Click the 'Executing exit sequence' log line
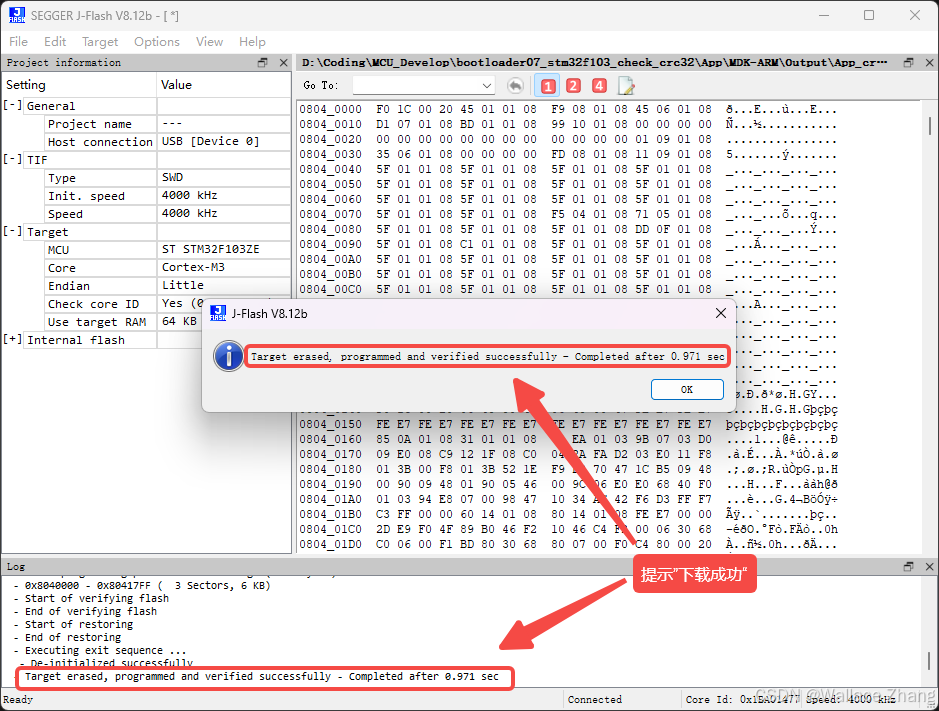This screenshot has width=939, height=711. click(105, 650)
